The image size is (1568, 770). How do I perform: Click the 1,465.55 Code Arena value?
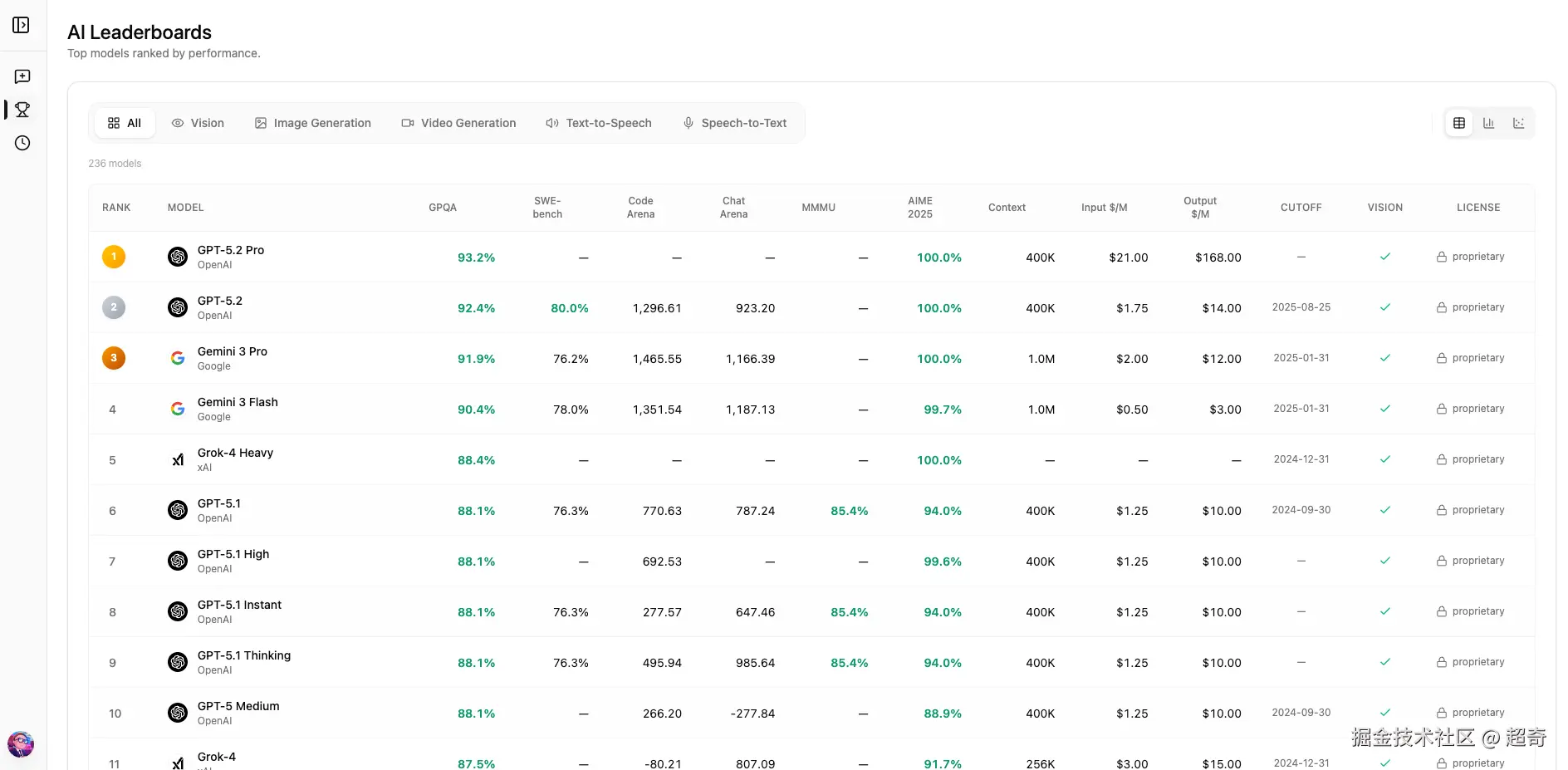click(657, 359)
